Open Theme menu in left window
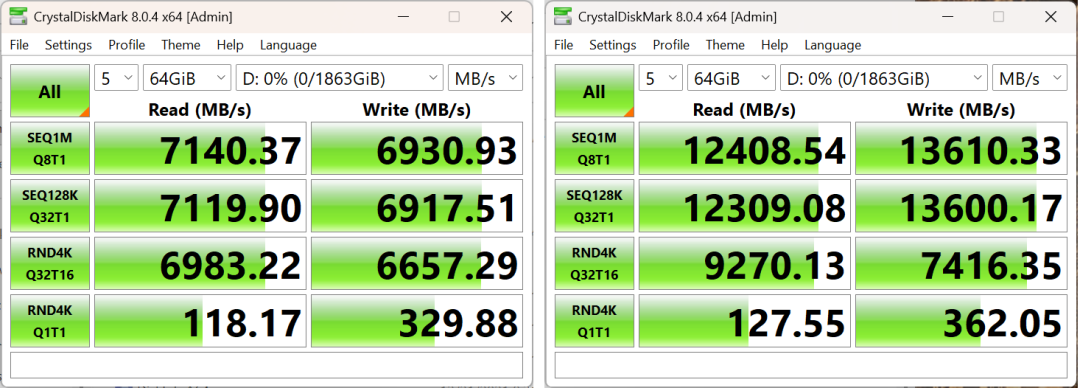The width and height of the screenshot is (1080, 388). tap(180, 45)
